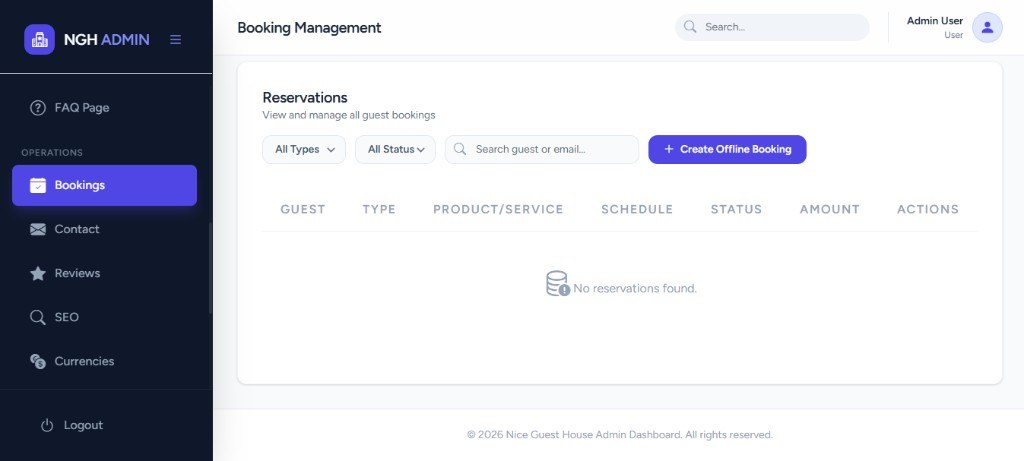The image size is (1024, 461).
Task: Click the Booking Management page title
Action: [x=309, y=28]
